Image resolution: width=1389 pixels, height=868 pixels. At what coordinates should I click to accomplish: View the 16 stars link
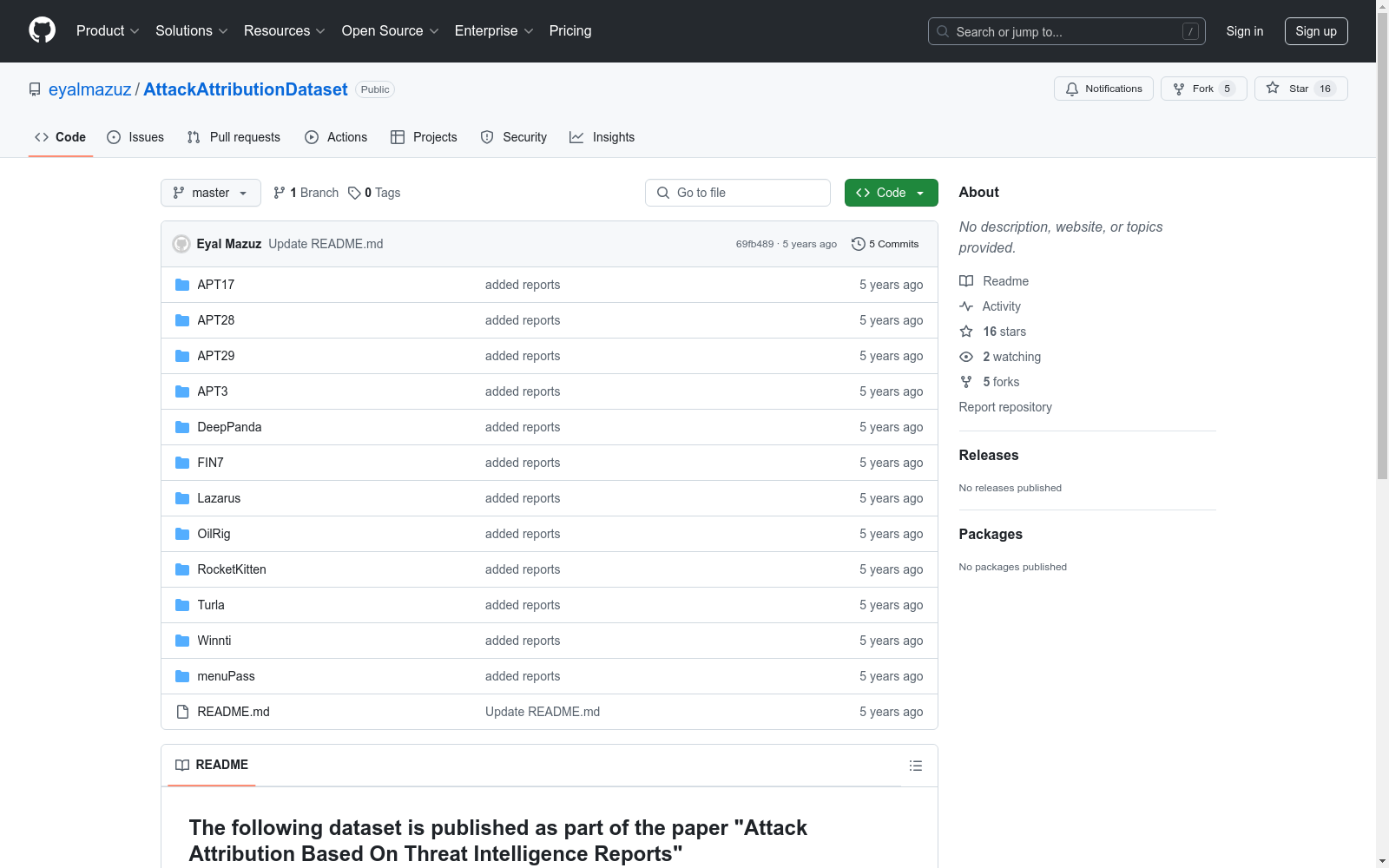(x=992, y=332)
